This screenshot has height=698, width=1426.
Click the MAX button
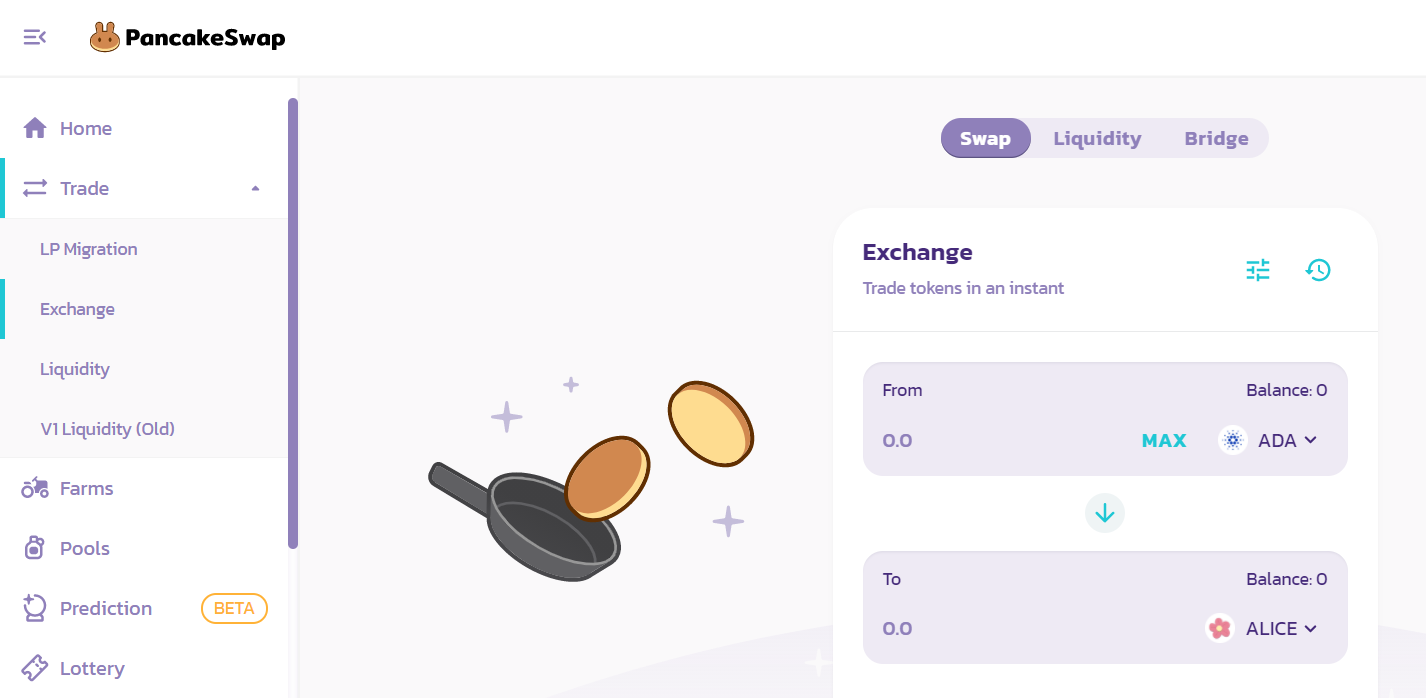1164,440
